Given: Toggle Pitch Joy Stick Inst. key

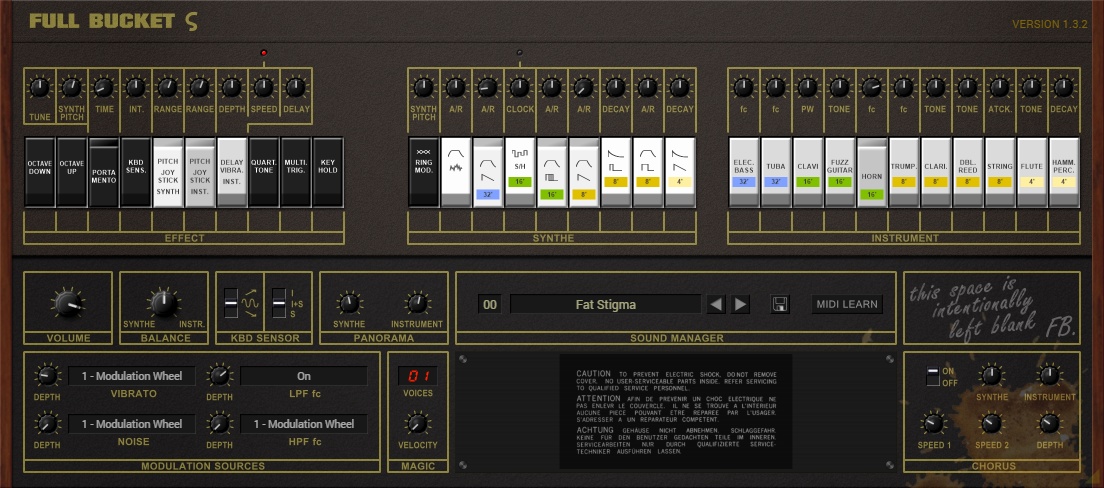Looking at the screenshot, I should [200, 172].
